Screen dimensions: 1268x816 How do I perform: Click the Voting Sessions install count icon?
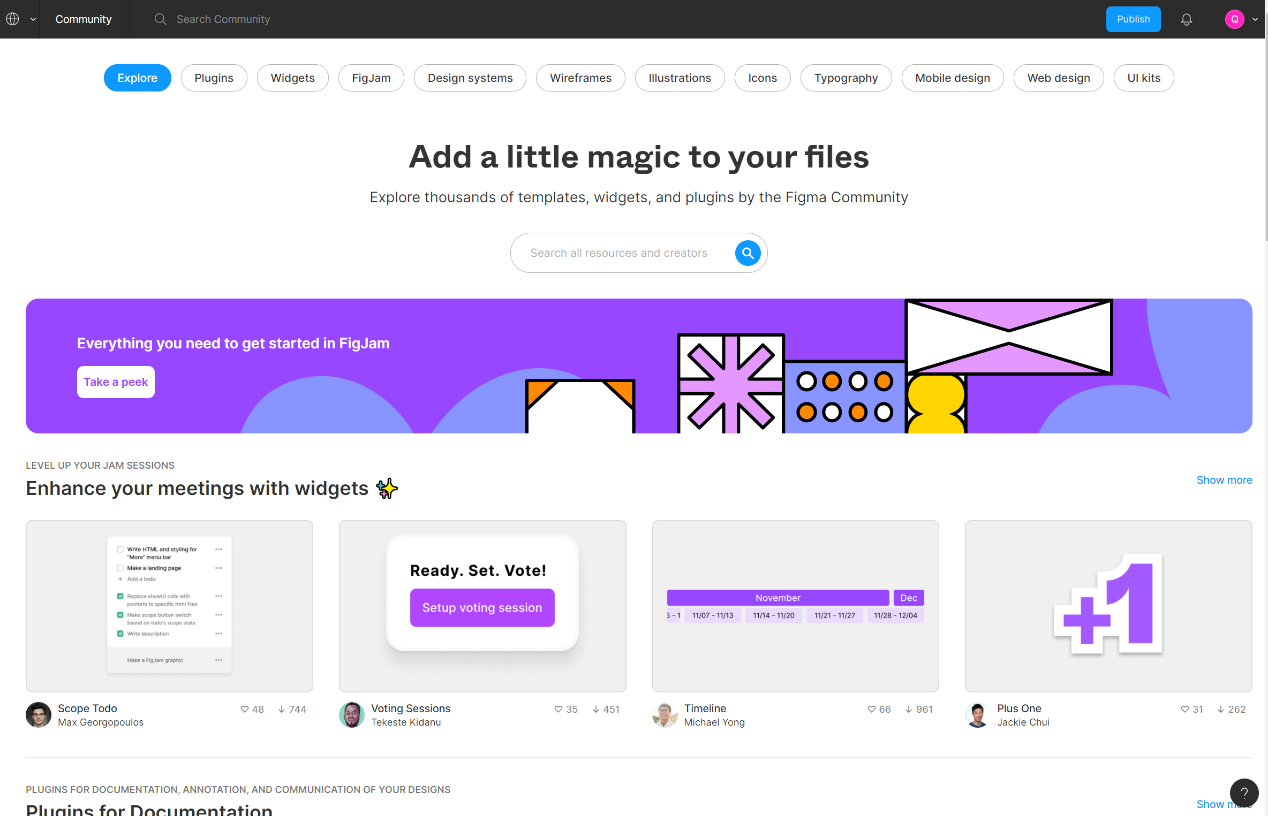pos(596,709)
